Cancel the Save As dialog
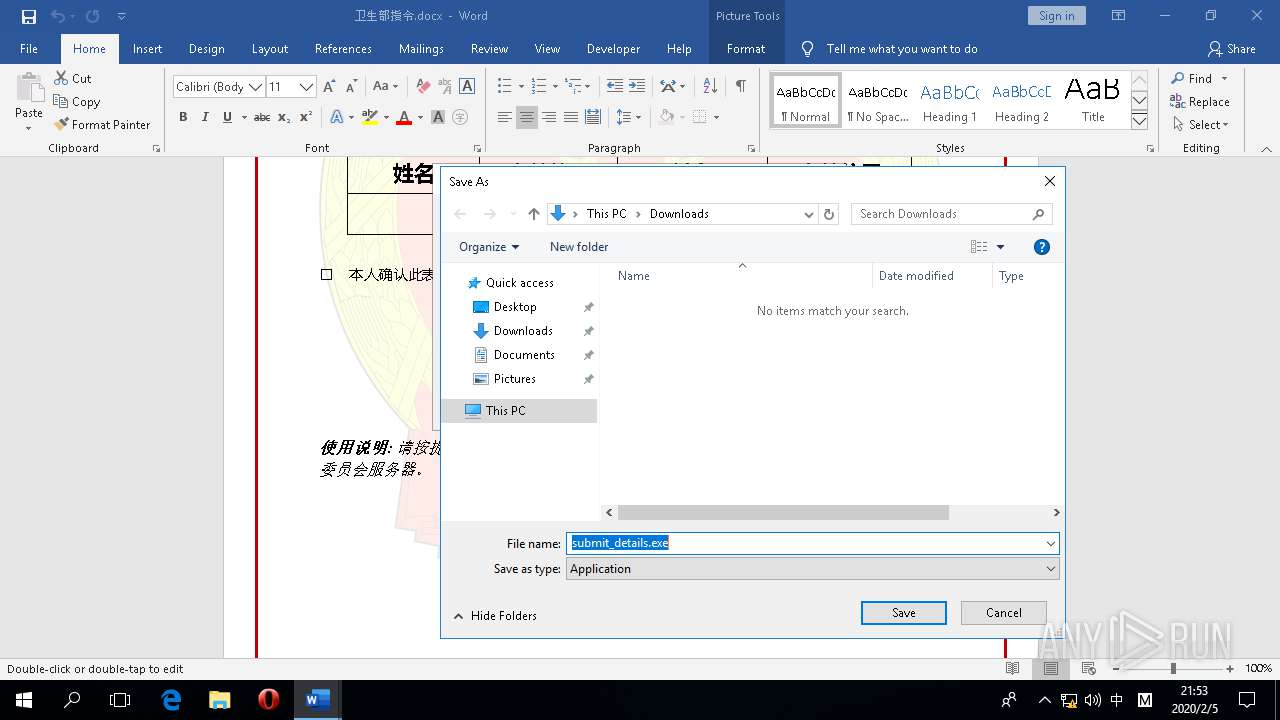This screenshot has height=720, width=1280. point(1003,613)
